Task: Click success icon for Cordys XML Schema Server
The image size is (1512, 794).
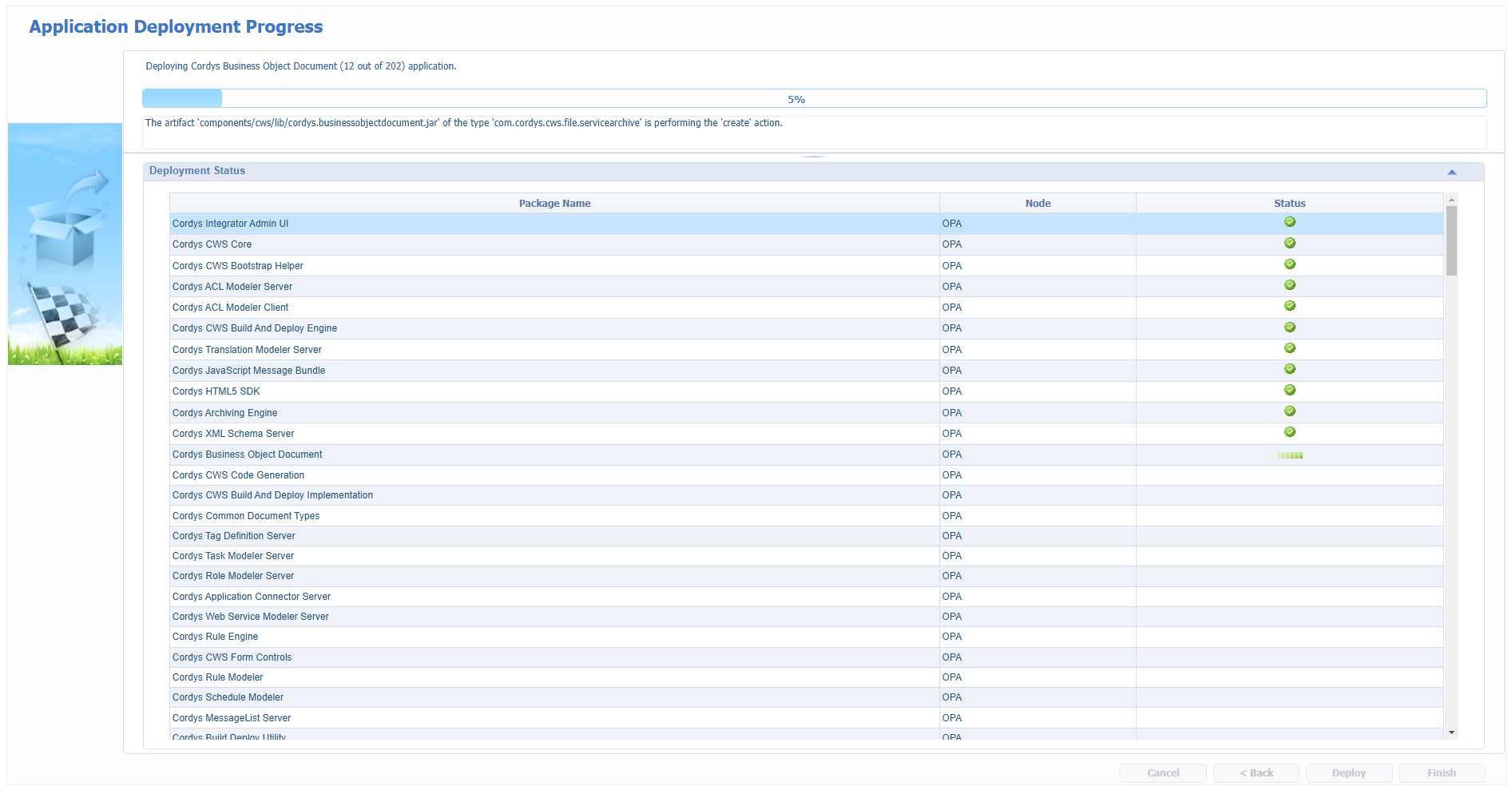Action: tap(1289, 432)
